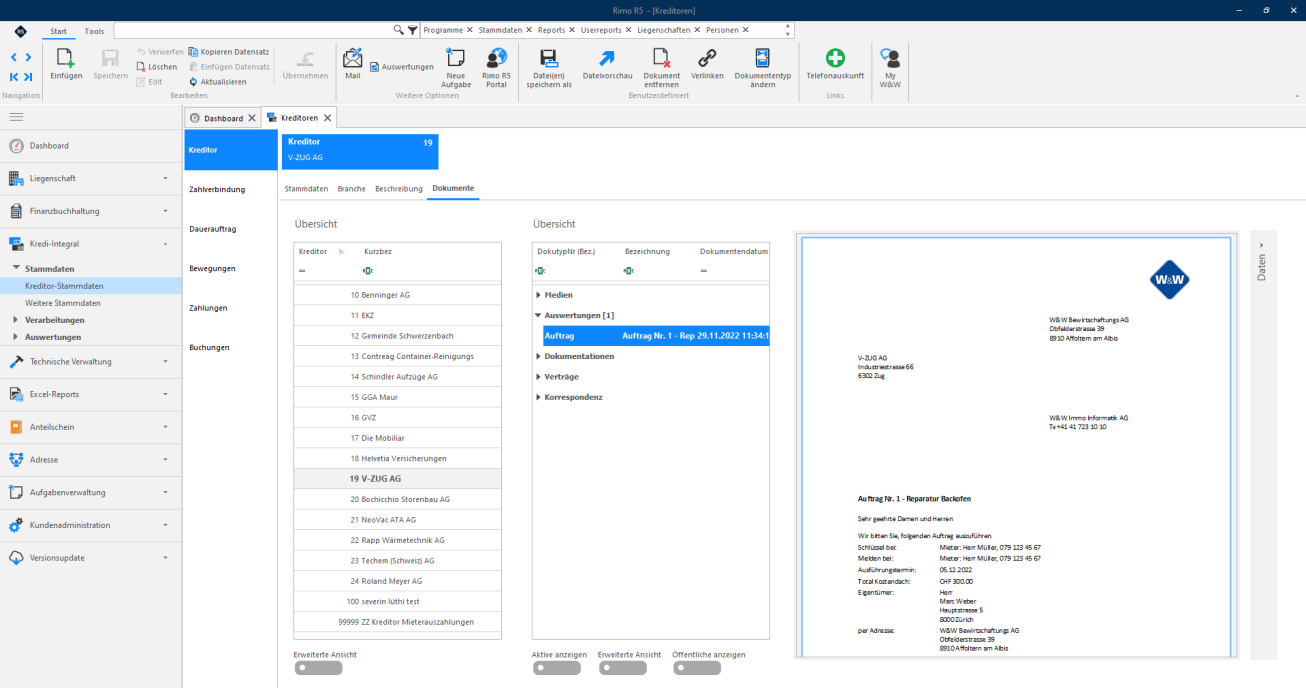The height and width of the screenshot is (688, 1306).
Task: Expand the Medien document group
Action: pyautogui.click(x=538, y=295)
